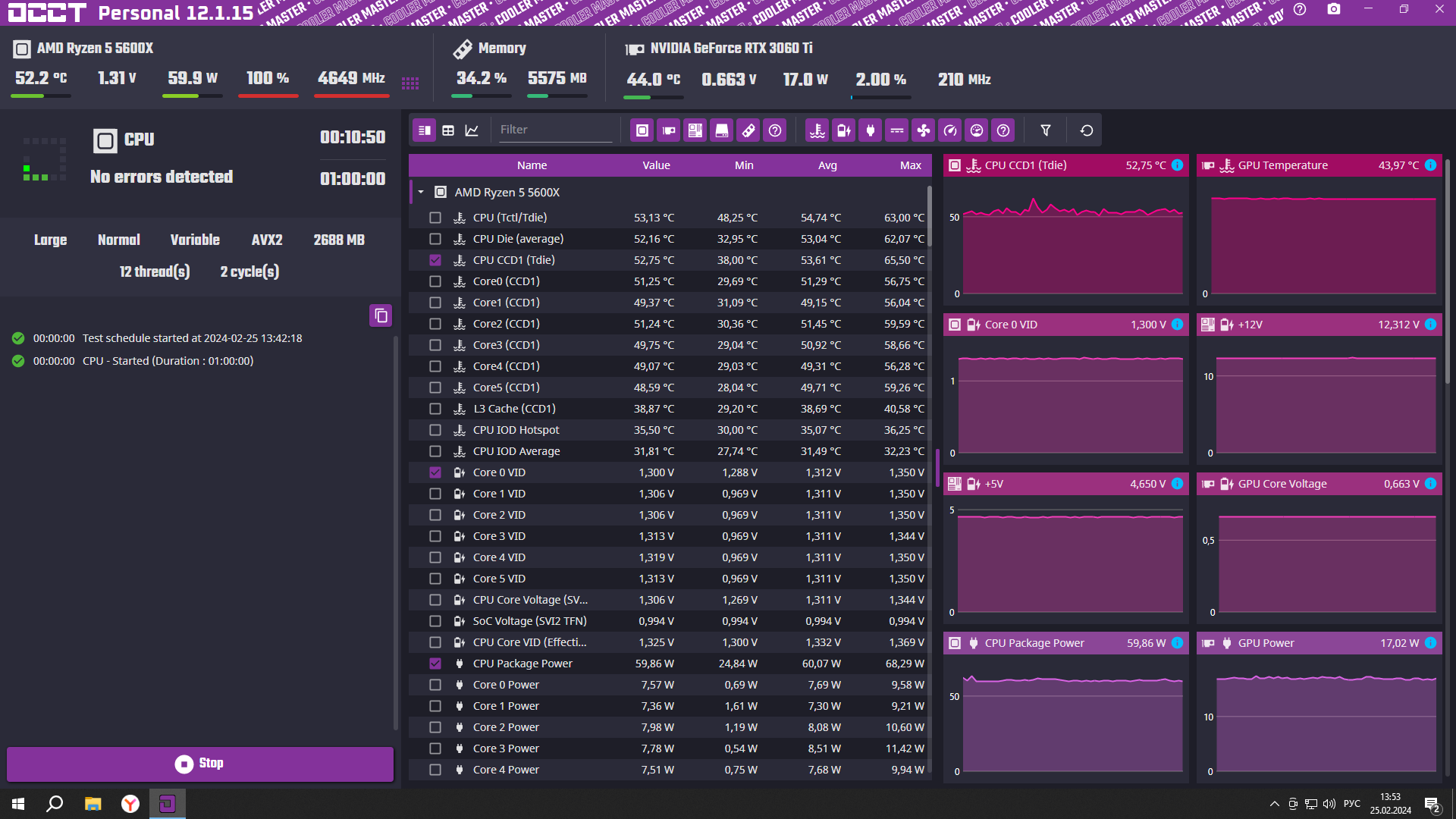1456x819 pixels.
Task: Uncheck the CPU Package Power checkbox
Action: (435, 664)
